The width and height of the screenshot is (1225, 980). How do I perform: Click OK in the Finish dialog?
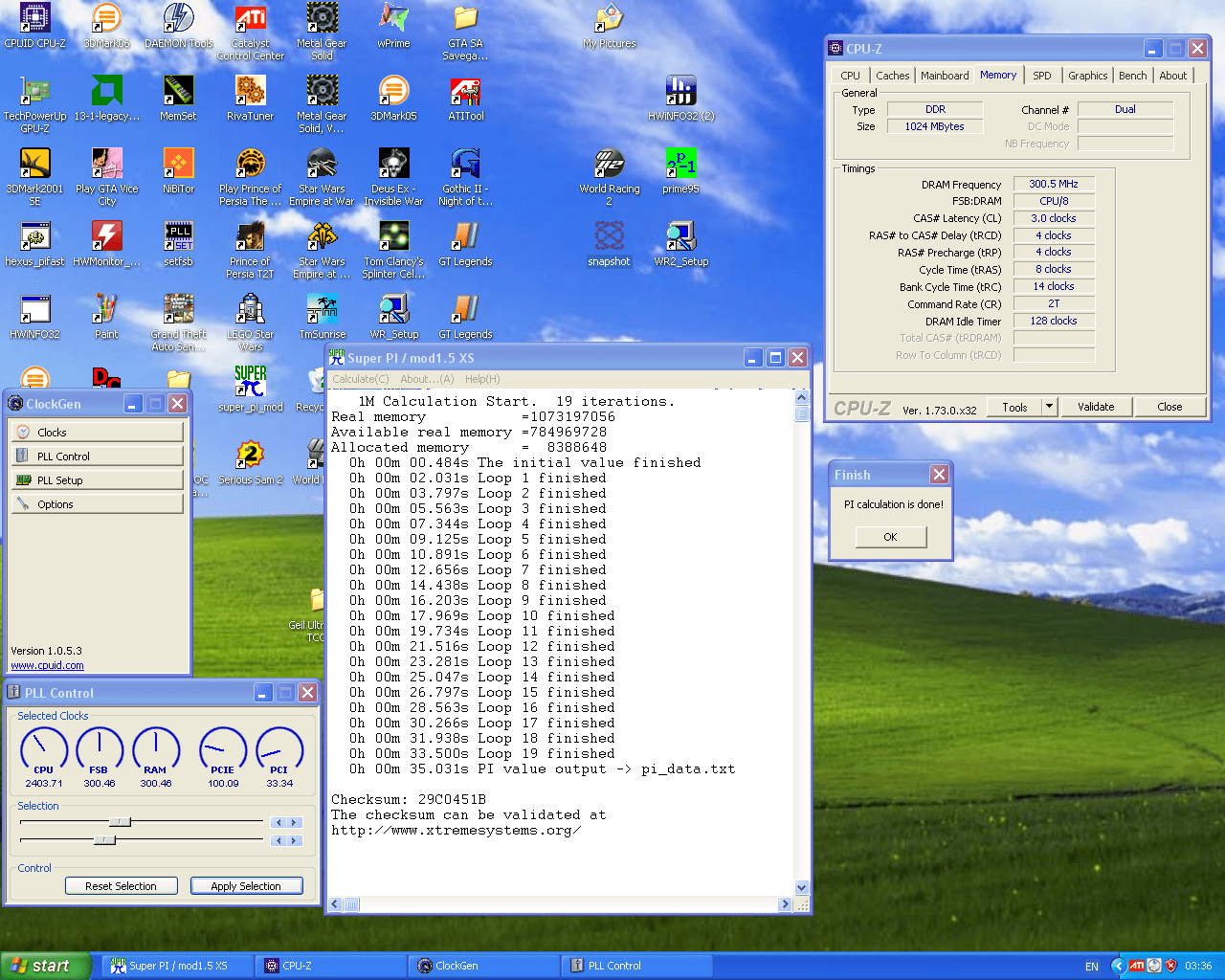click(890, 537)
